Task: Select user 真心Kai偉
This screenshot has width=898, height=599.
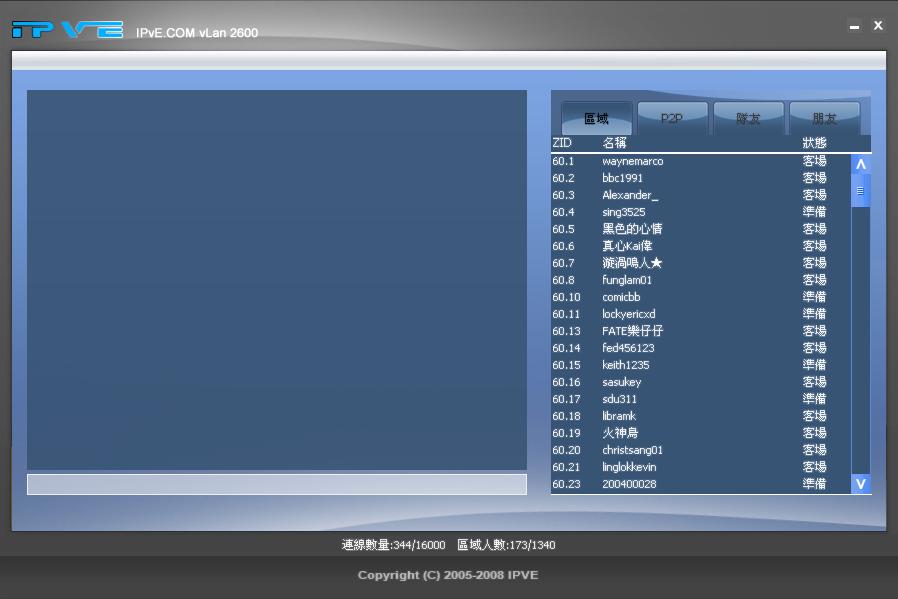Action: click(700, 246)
